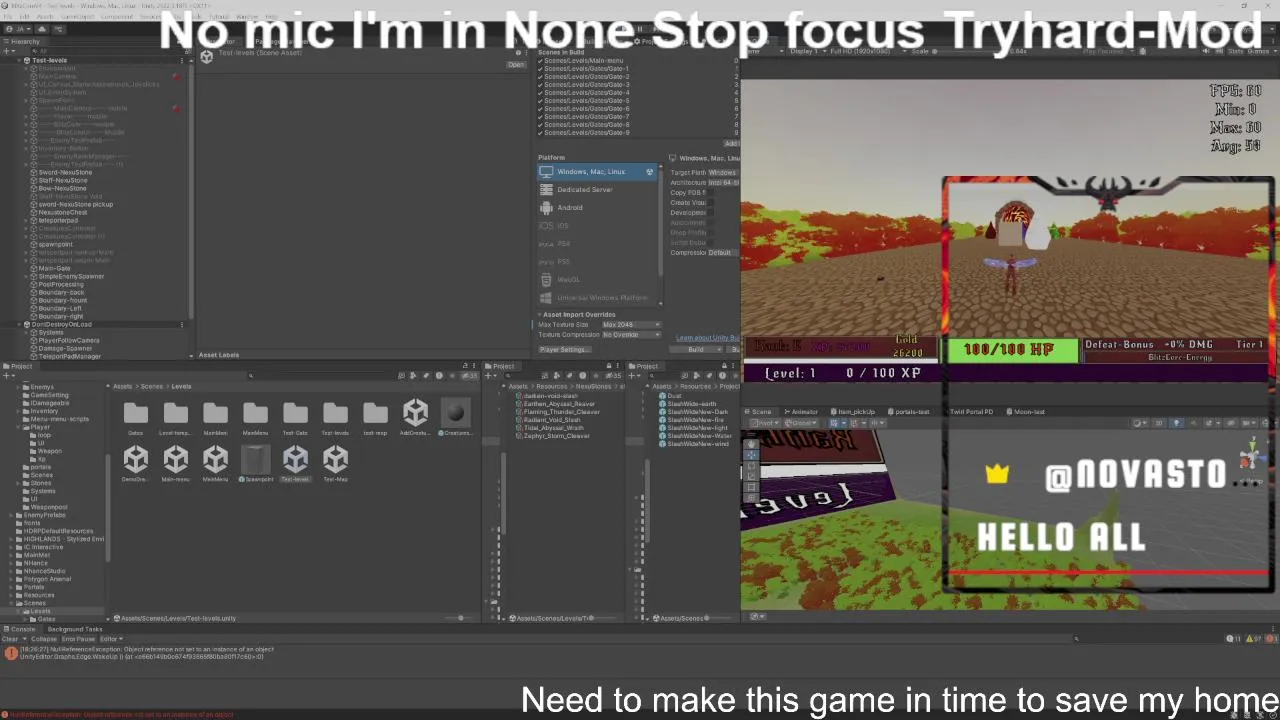The width and height of the screenshot is (1280, 720).
Task: Select the NullReferenceException error log entry
Action: (x=640, y=653)
